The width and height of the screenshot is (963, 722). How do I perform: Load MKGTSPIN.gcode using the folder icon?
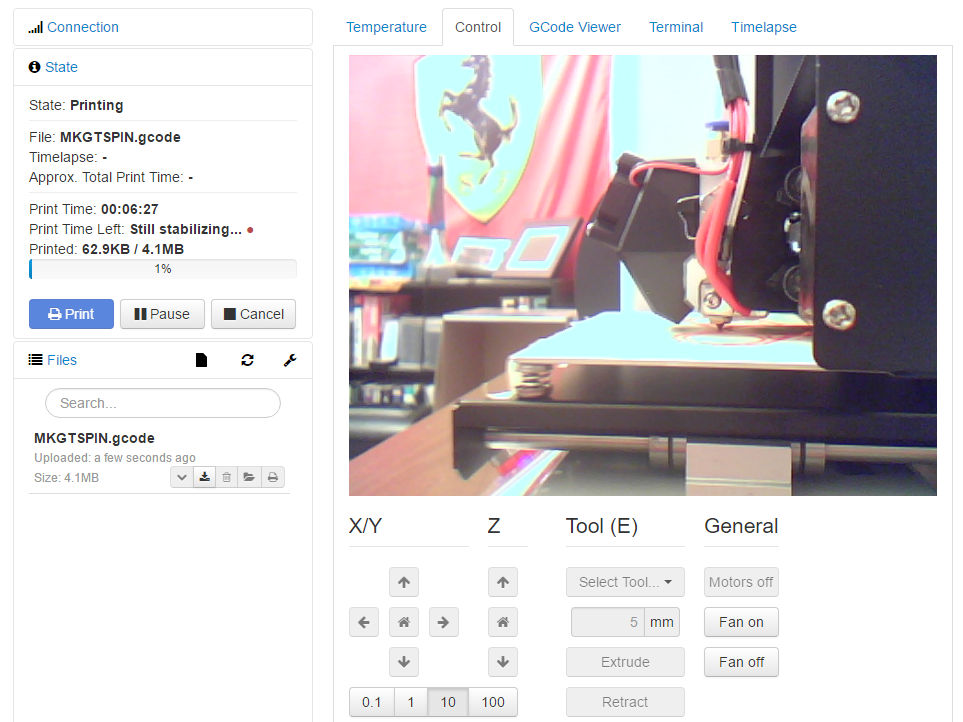pos(249,477)
